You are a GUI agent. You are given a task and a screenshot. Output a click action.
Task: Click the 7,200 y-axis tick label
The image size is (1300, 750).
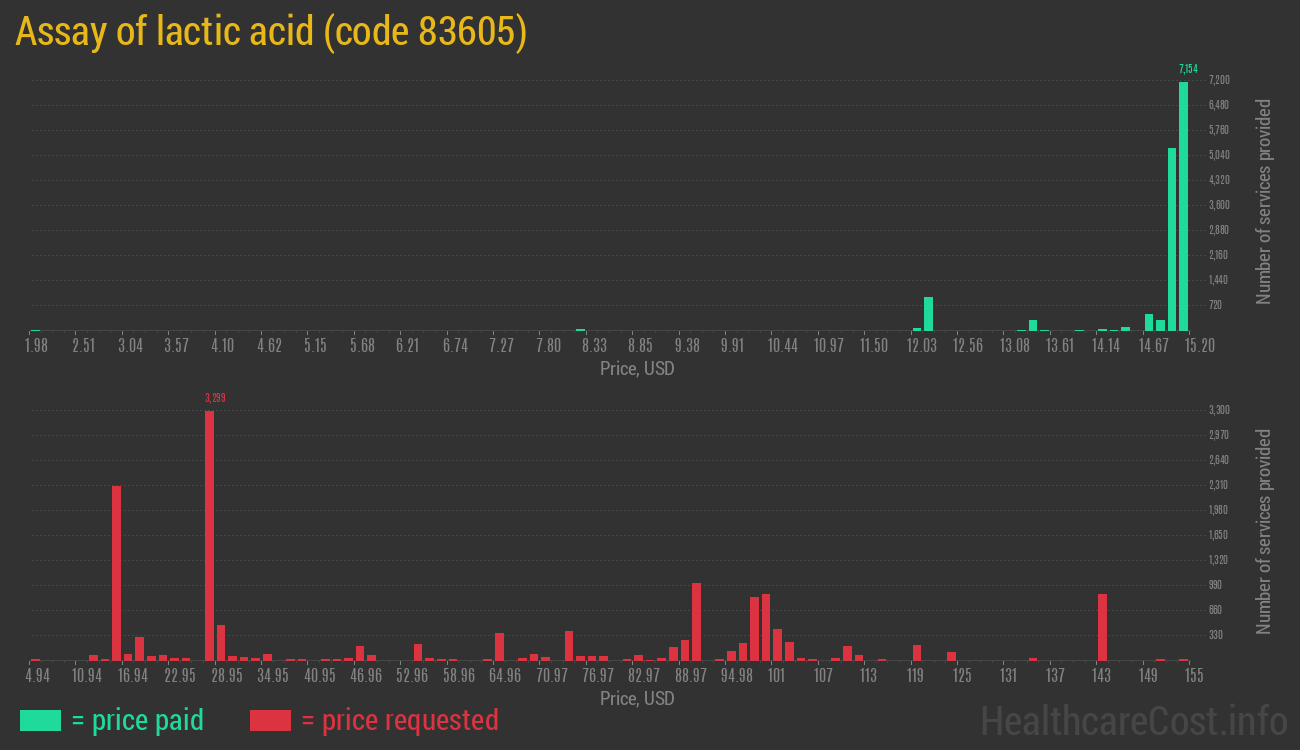point(1219,80)
